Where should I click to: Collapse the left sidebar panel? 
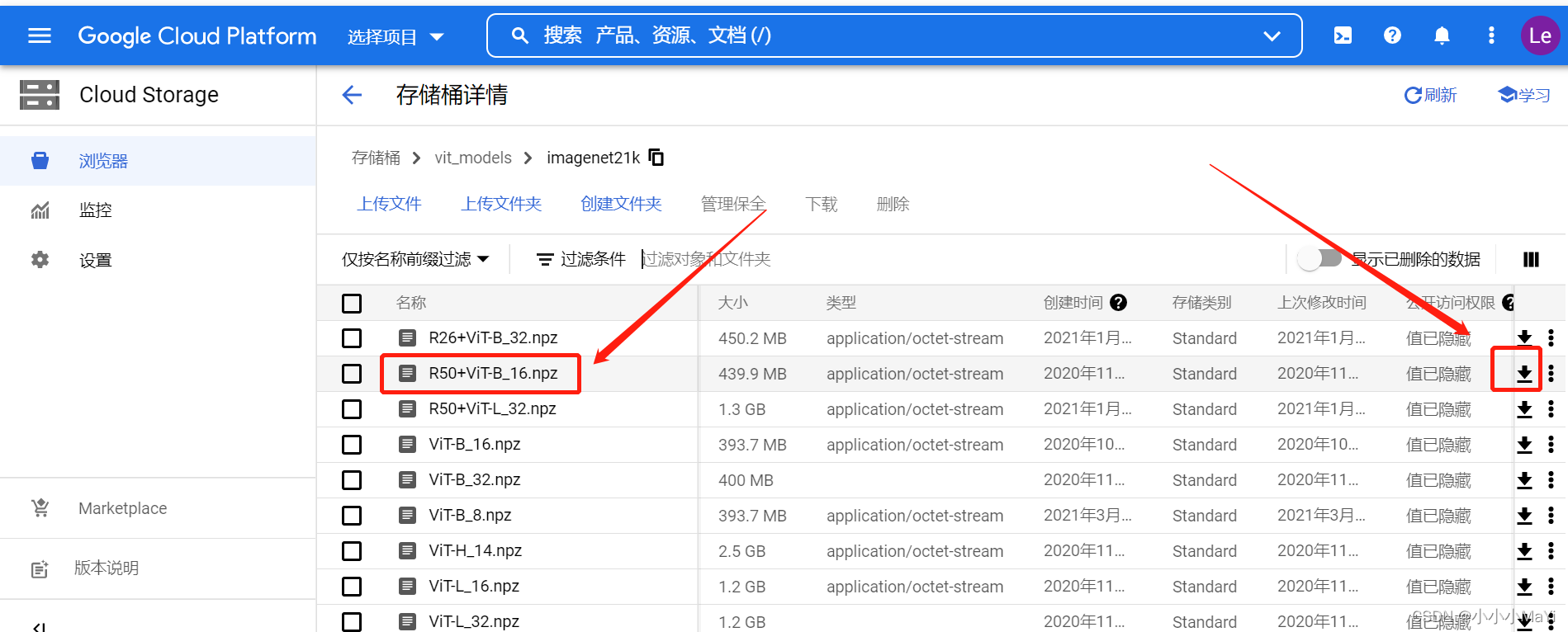pyautogui.click(x=39, y=626)
